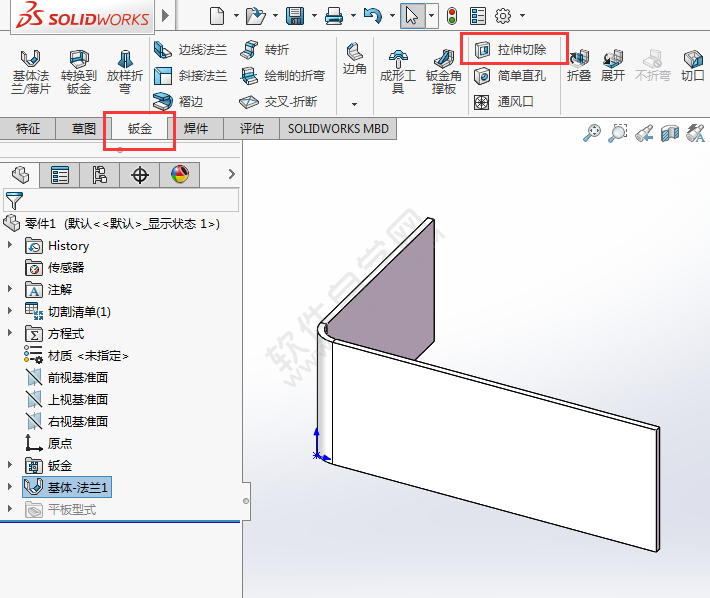710x598 pixels.
Task: Select the Miter Flange (斜接法兰) tool
Action: pos(190,76)
